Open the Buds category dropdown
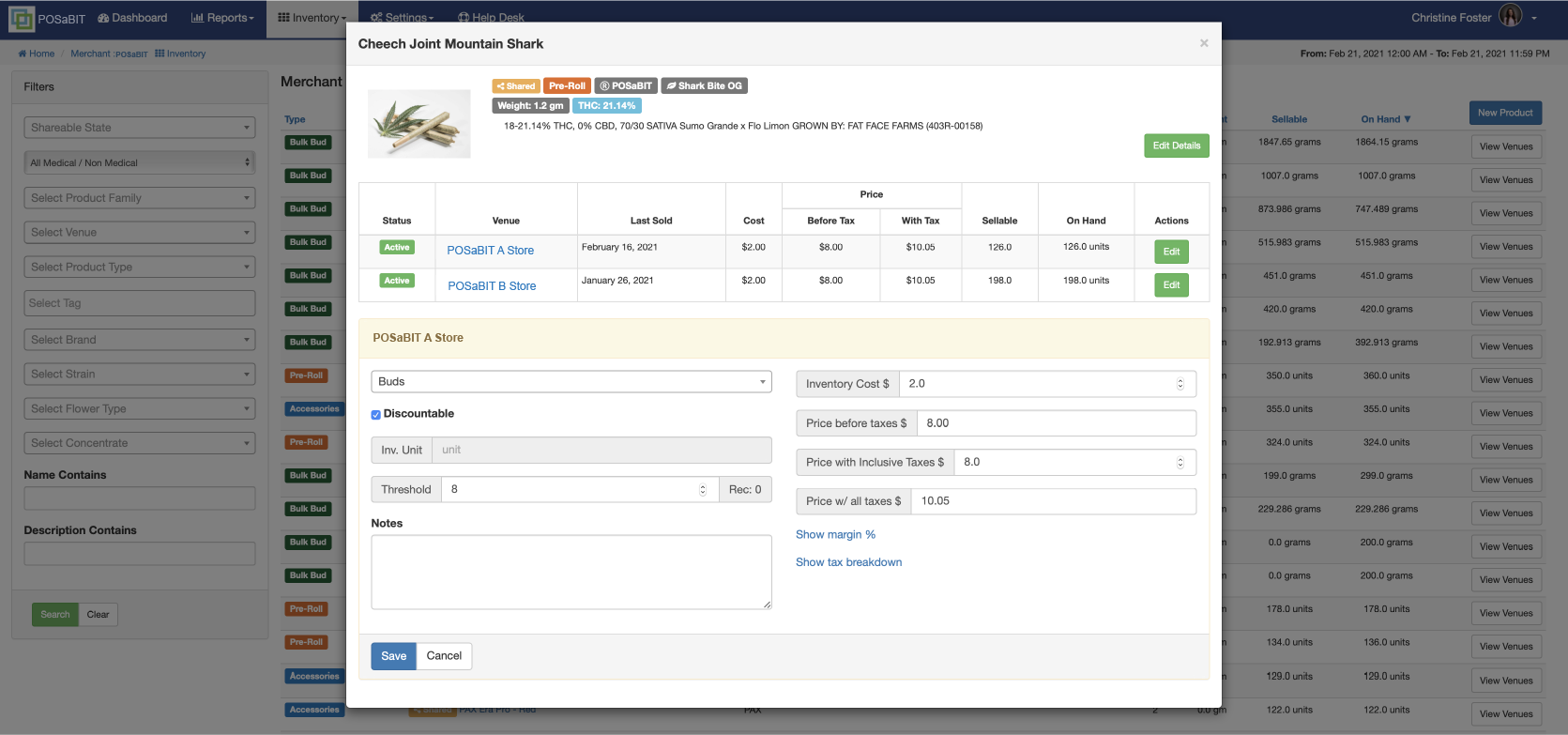Image resolution: width=1568 pixels, height=735 pixels. click(x=571, y=381)
